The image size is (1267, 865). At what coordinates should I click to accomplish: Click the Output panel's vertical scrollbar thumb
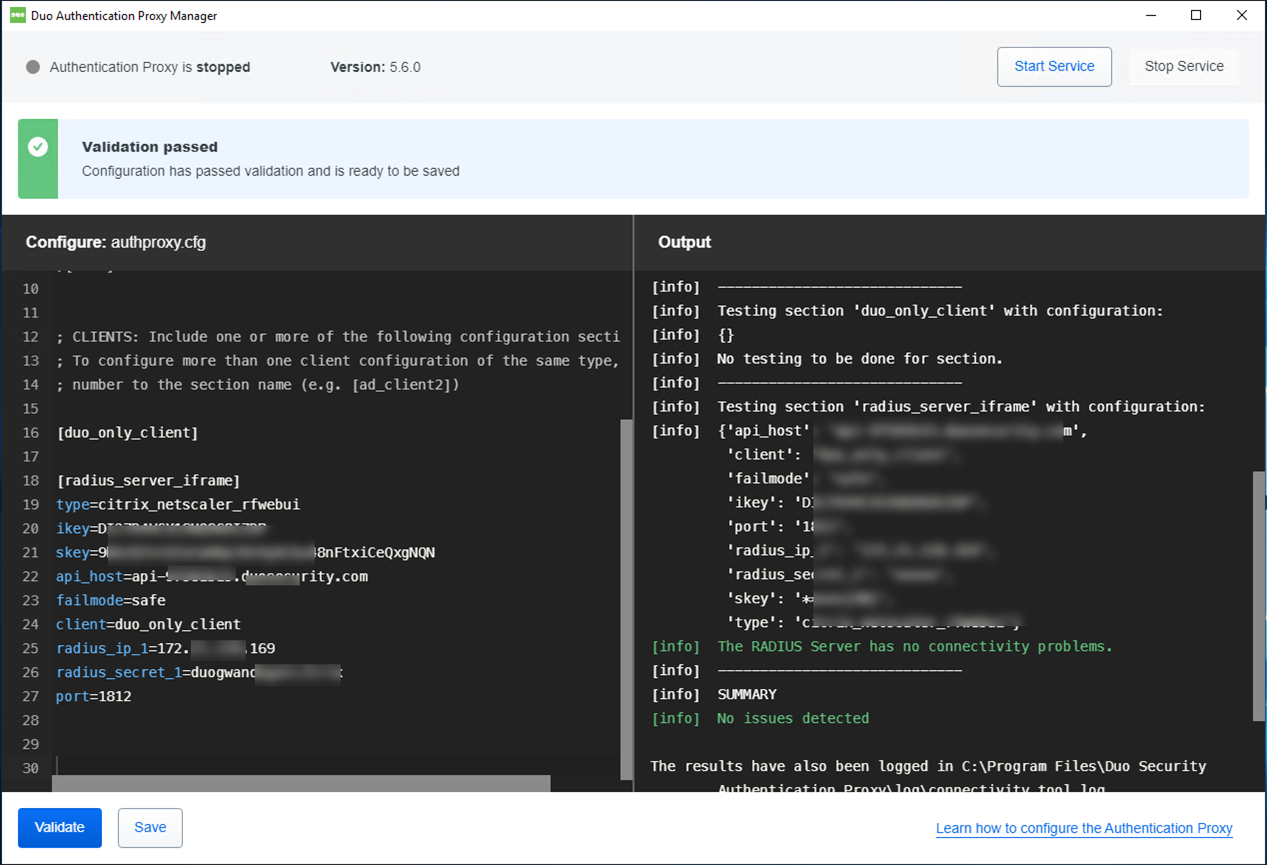coord(1258,596)
